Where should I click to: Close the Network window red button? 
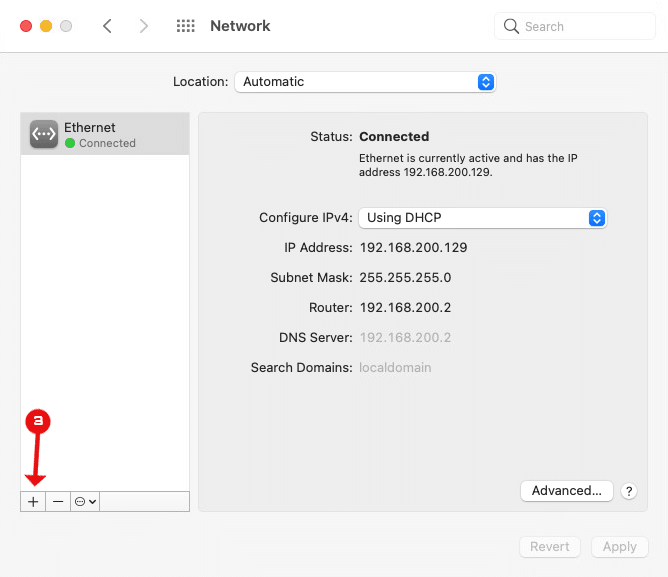(x=26, y=26)
